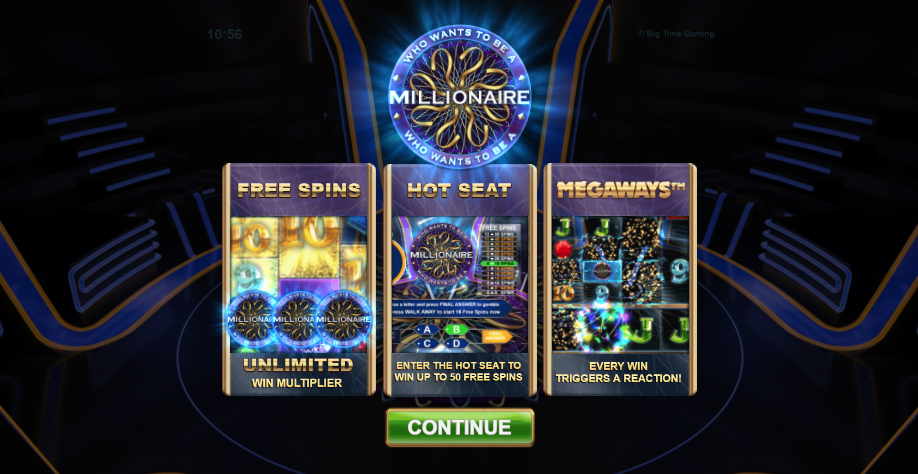This screenshot has width=918, height=474.
Task: Click the green CONTINUE button
Action: (x=460, y=427)
